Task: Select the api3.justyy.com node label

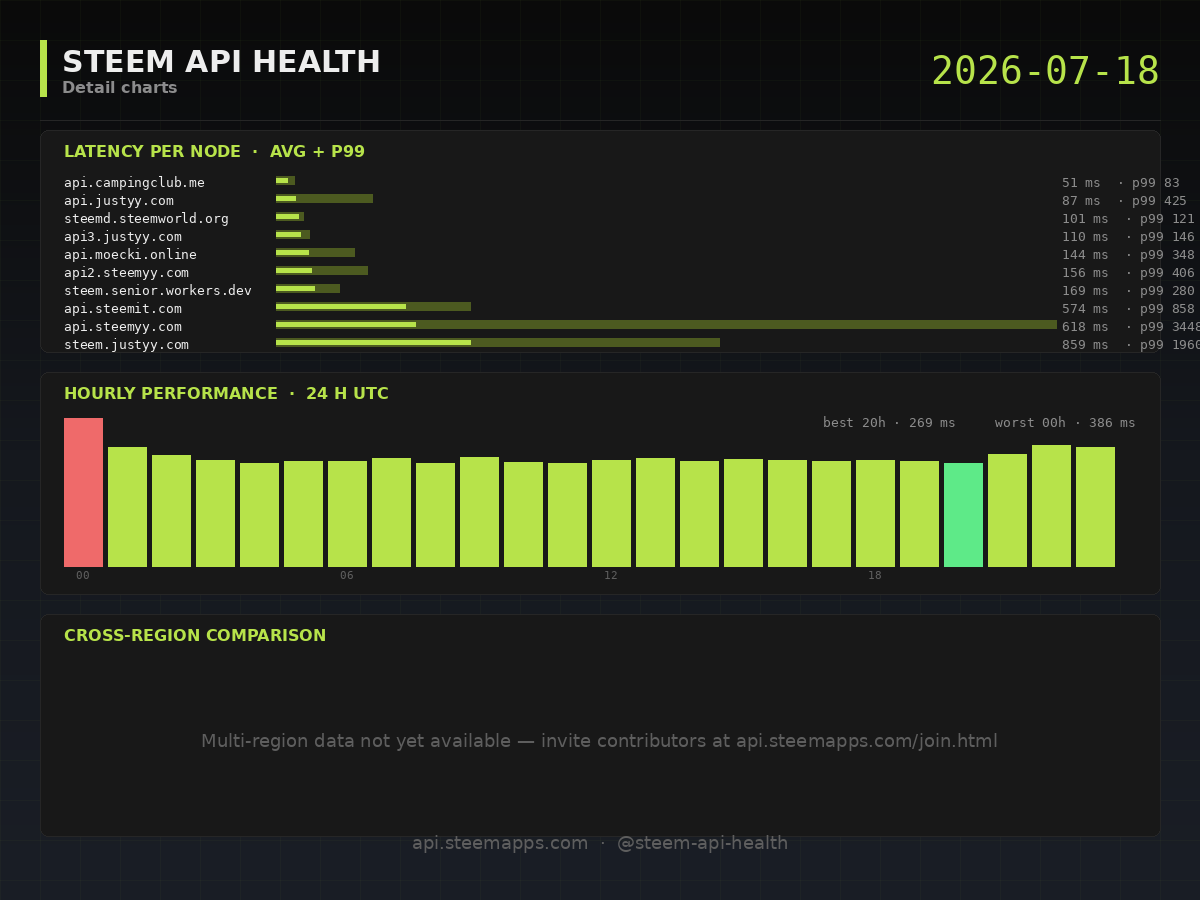Action: coord(123,237)
